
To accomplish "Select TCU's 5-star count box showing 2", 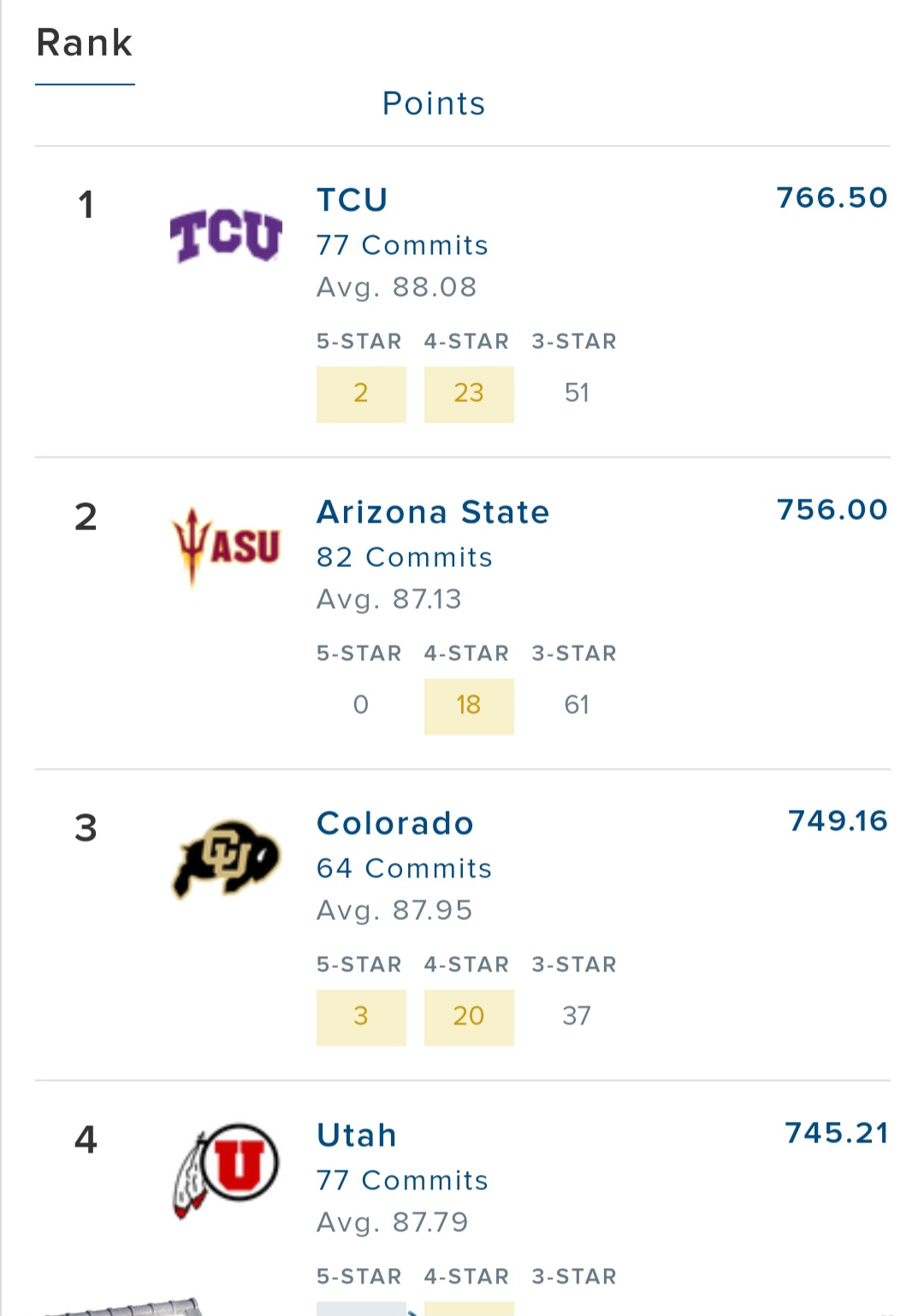I will click(361, 394).
